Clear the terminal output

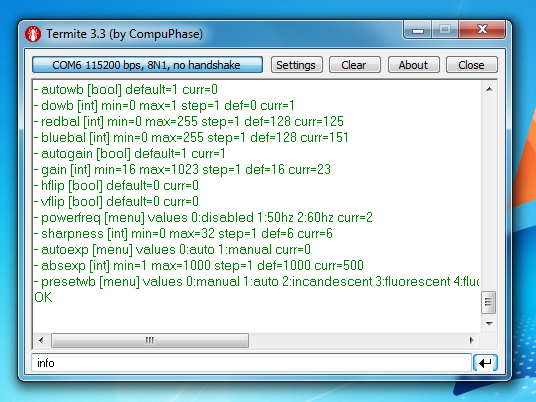354,65
